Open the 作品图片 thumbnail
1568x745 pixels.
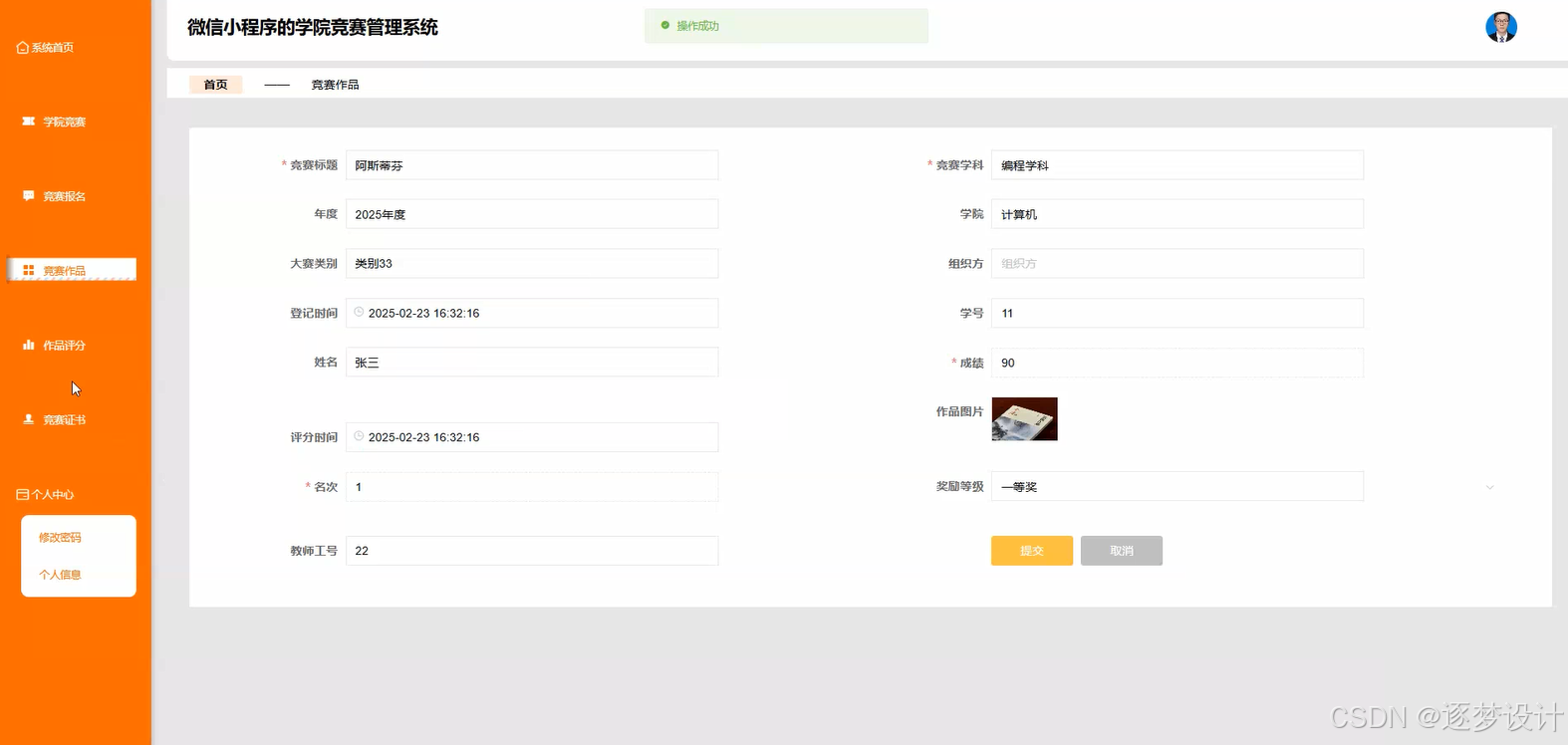point(1024,419)
